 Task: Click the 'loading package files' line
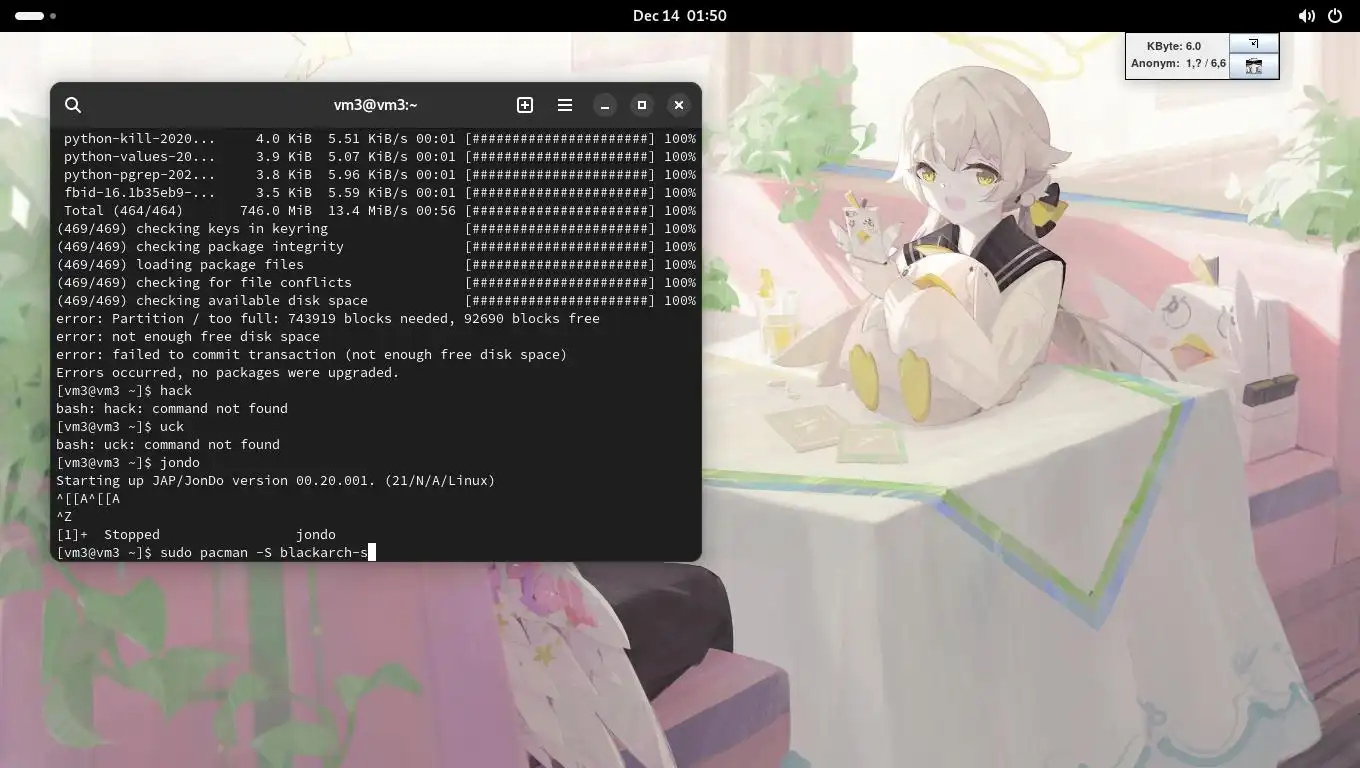coord(376,264)
